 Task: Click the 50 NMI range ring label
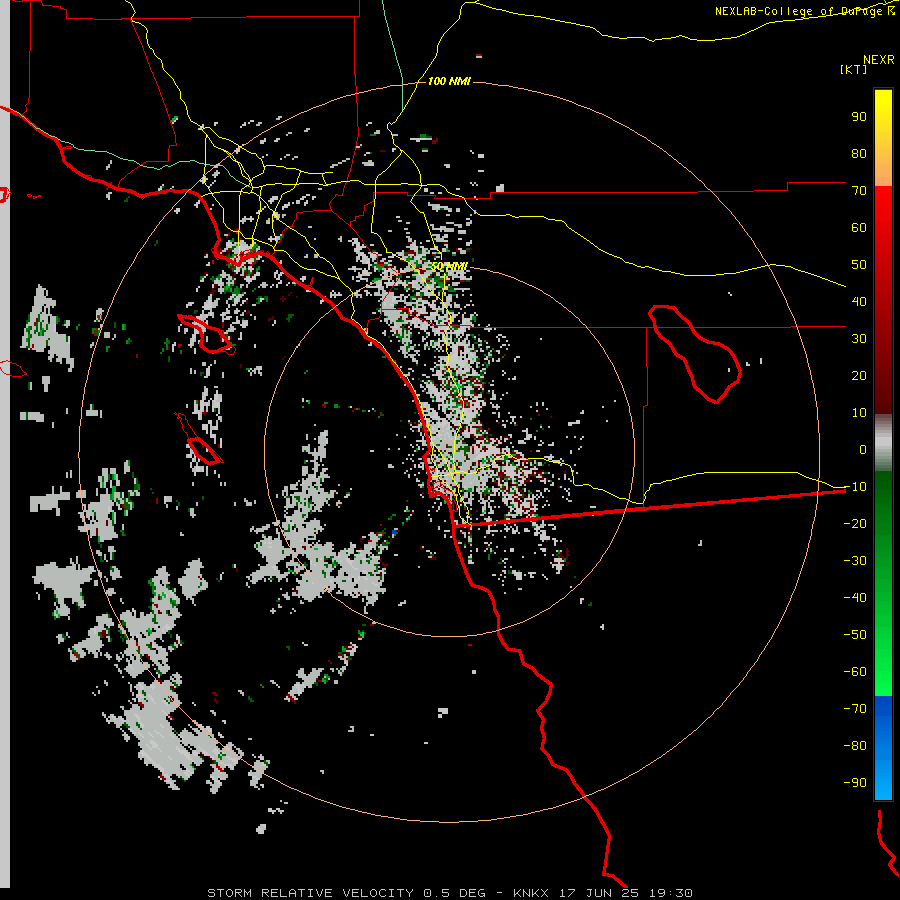pos(449,266)
